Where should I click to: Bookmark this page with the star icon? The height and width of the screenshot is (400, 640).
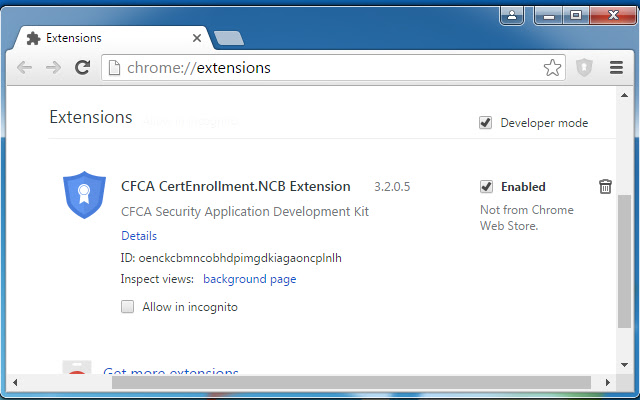(552, 68)
